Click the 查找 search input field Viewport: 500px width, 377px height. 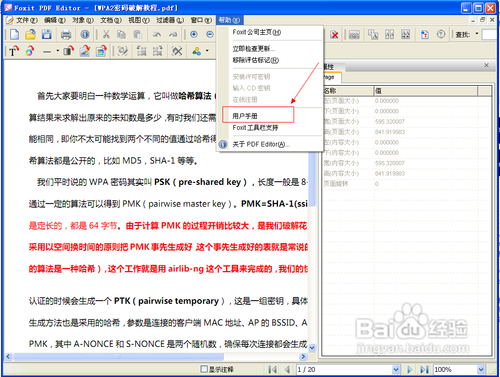pyautogui.click(x=490, y=34)
